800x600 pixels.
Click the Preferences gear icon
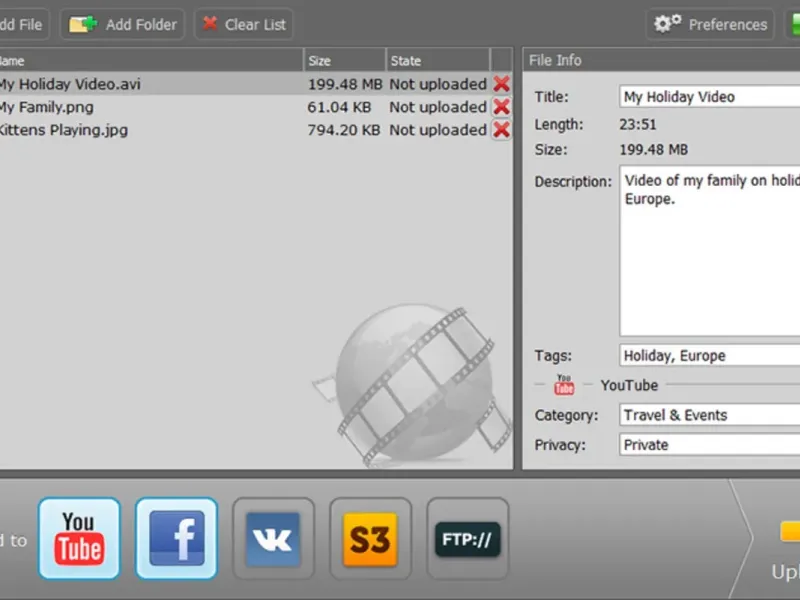[x=667, y=23]
